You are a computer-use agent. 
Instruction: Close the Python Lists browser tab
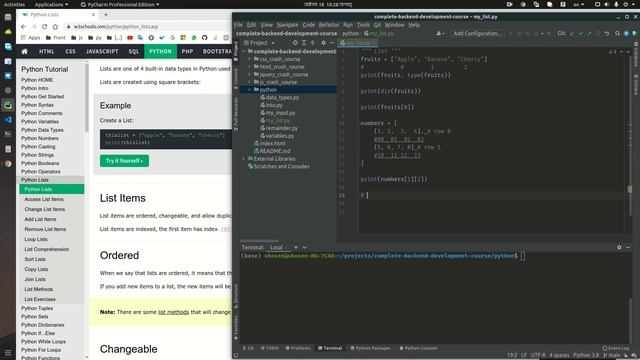(x=93, y=15)
